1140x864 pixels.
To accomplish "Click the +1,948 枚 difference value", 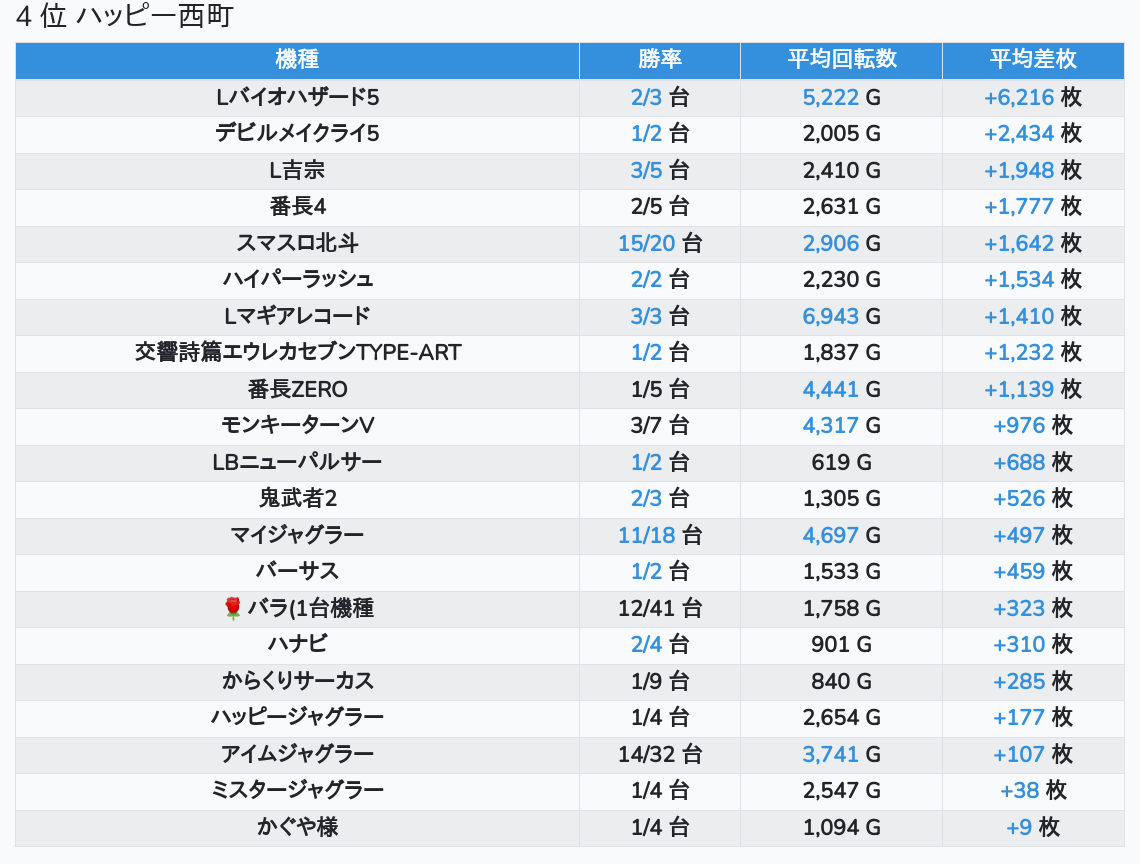I will (1032, 170).
